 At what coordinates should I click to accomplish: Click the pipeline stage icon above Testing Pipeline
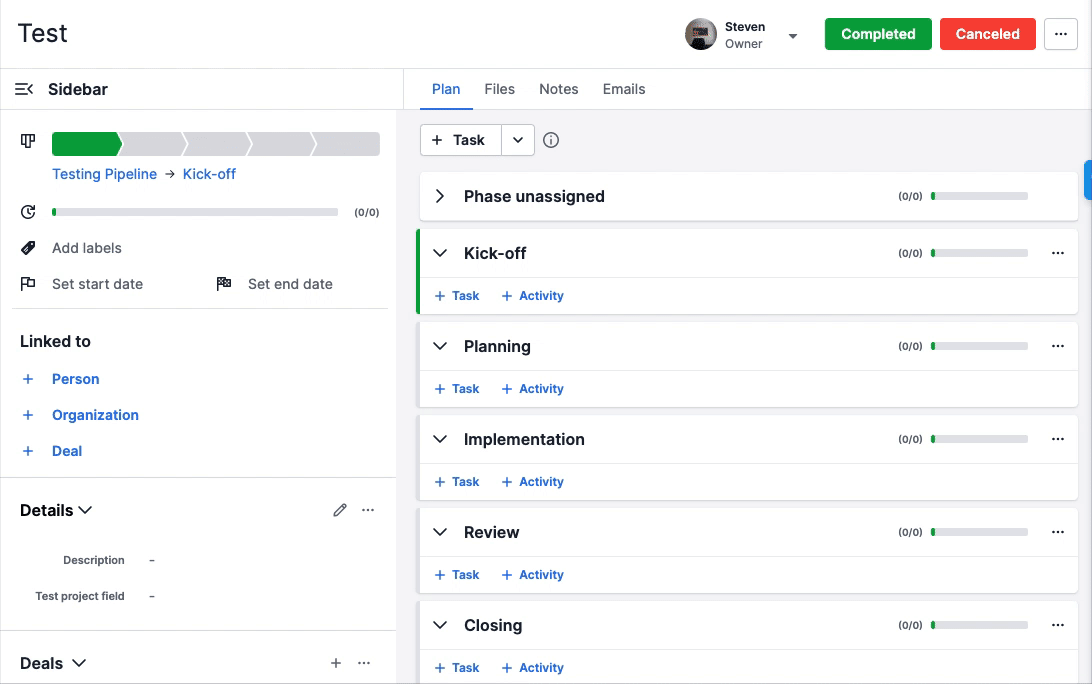point(26,142)
